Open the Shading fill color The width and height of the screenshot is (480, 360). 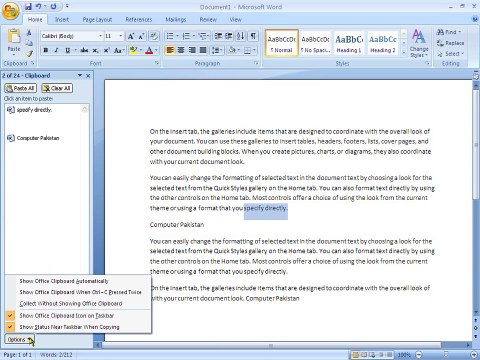coord(232,50)
